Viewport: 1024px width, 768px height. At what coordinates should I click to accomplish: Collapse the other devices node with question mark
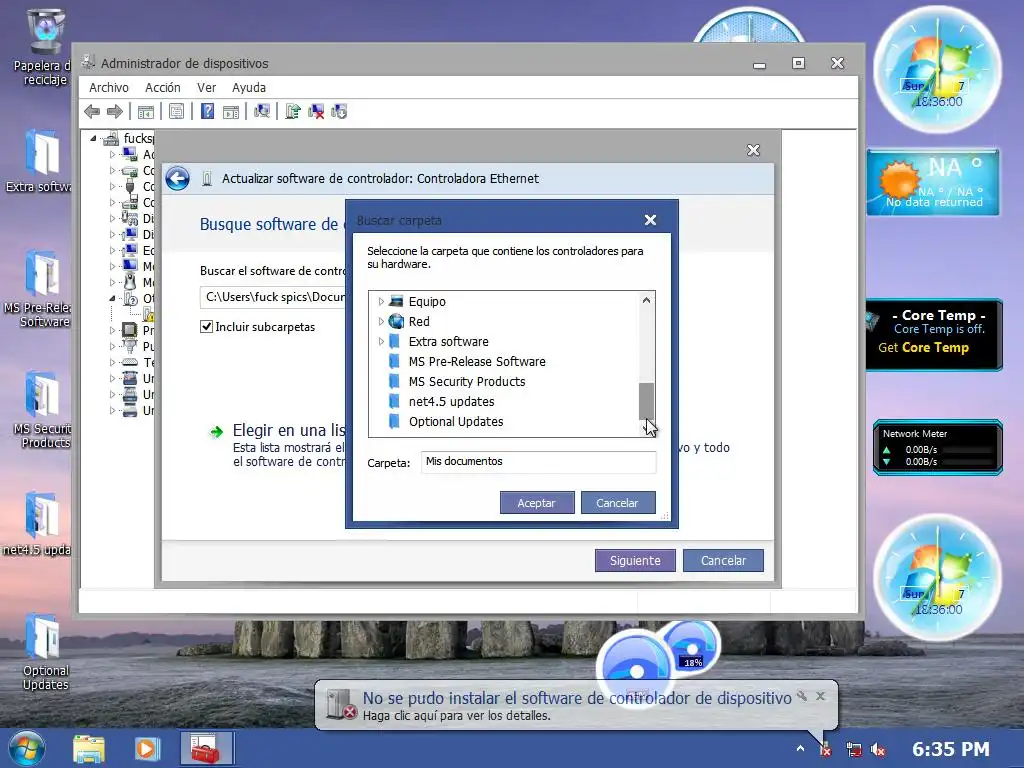click(x=112, y=298)
